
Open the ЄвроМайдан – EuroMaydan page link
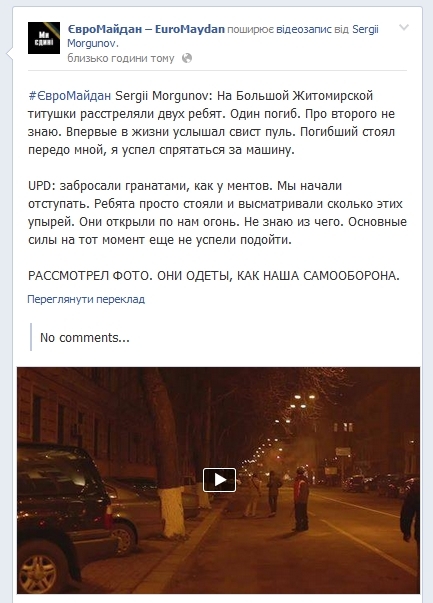coord(146,29)
